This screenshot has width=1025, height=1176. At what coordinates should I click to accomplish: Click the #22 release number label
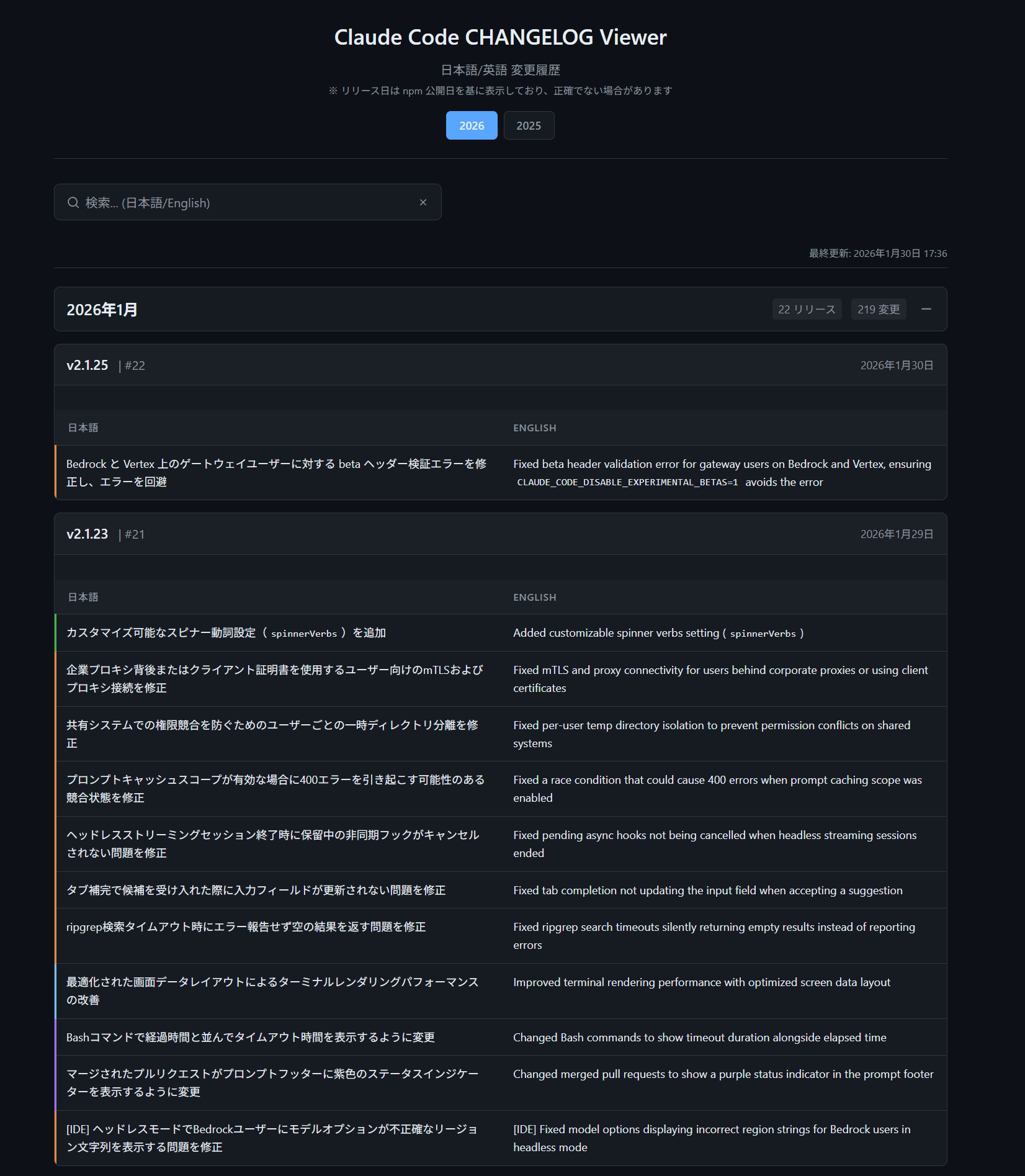(135, 366)
